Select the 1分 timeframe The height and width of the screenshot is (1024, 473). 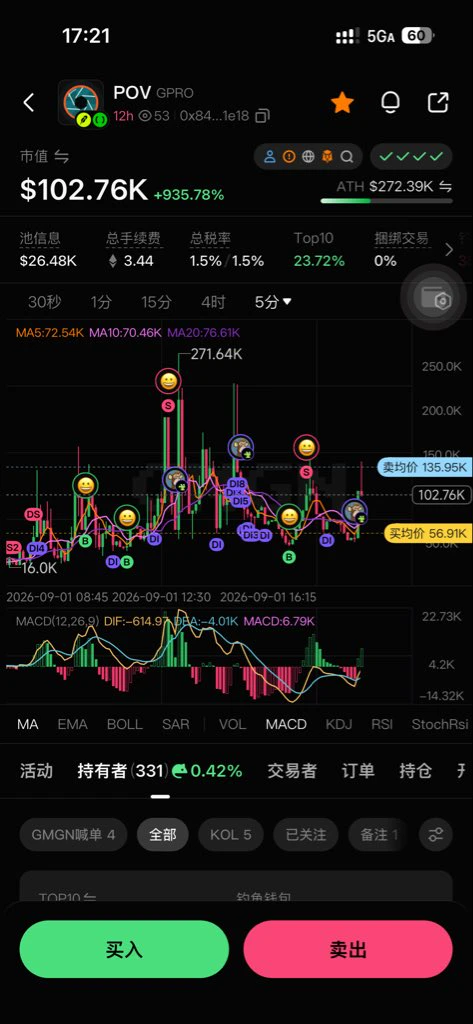[x=101, y=302]
